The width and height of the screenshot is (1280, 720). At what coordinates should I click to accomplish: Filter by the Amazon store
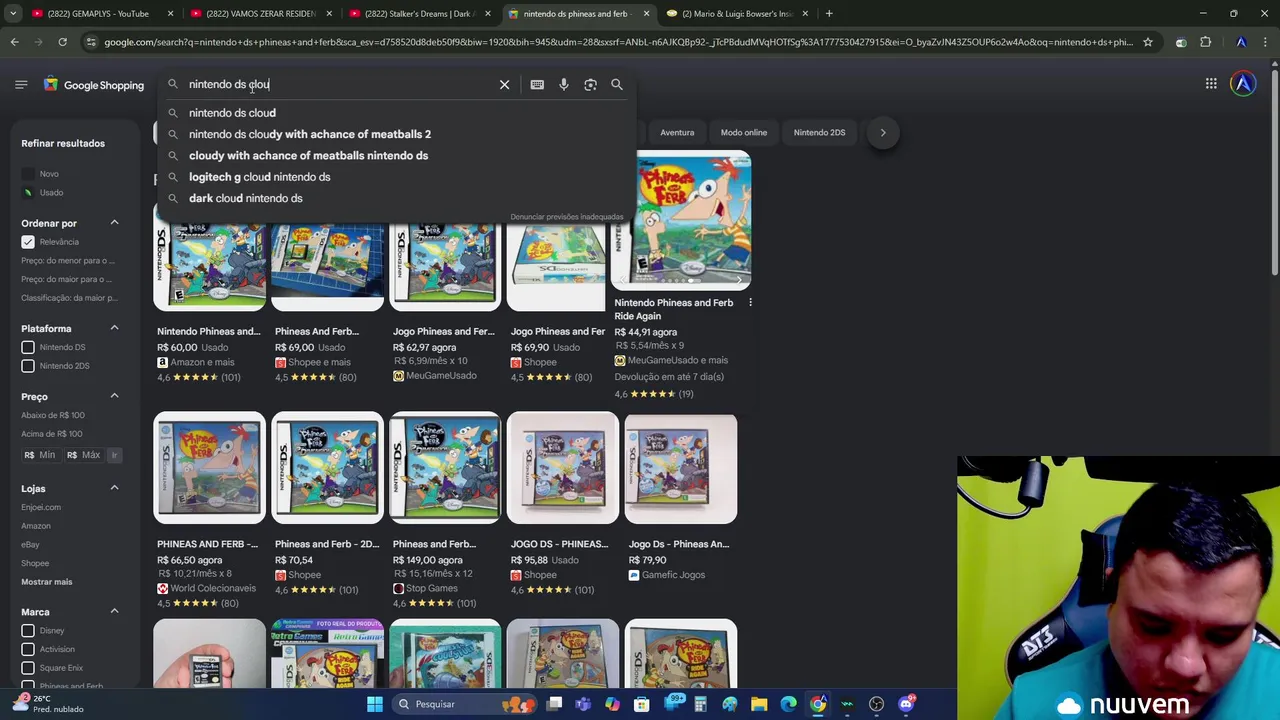(x=36, y=526)
